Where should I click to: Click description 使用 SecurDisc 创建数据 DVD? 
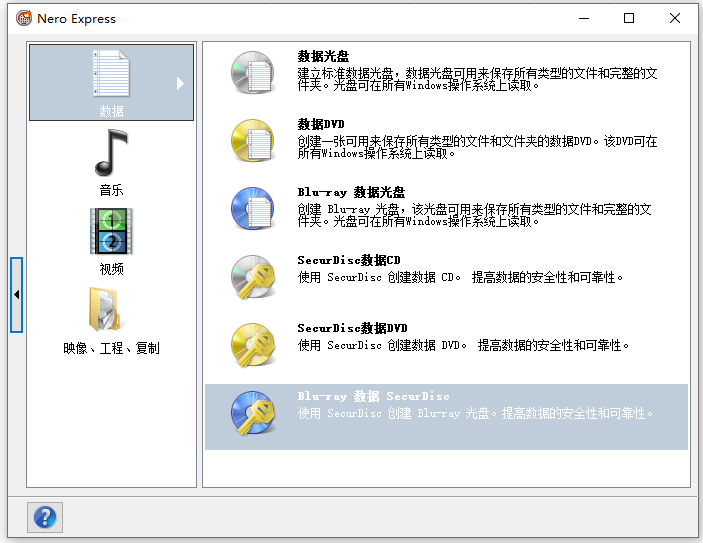[x=464, y=346]
